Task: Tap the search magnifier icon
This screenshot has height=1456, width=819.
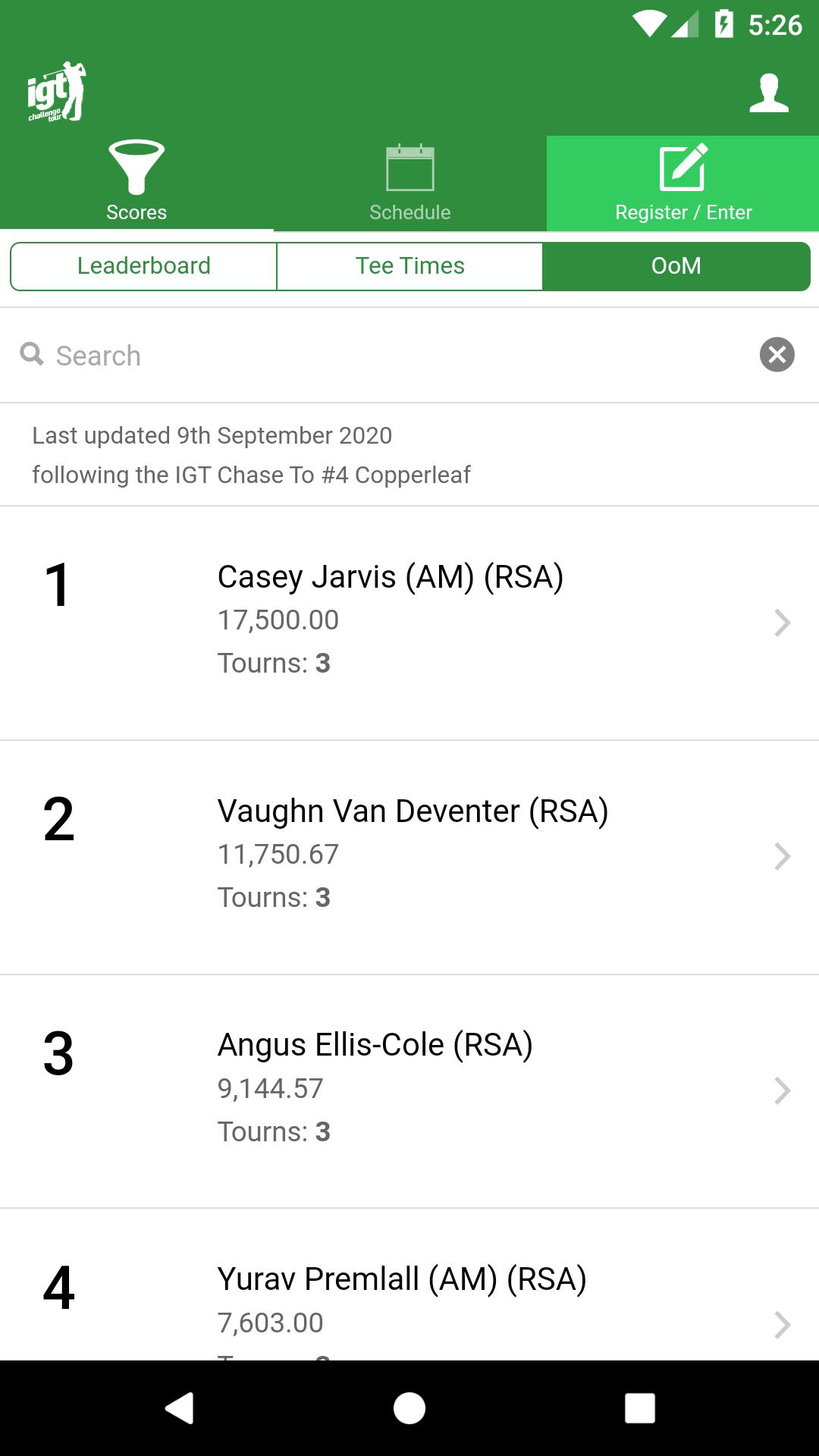Action: pos(32,353)
